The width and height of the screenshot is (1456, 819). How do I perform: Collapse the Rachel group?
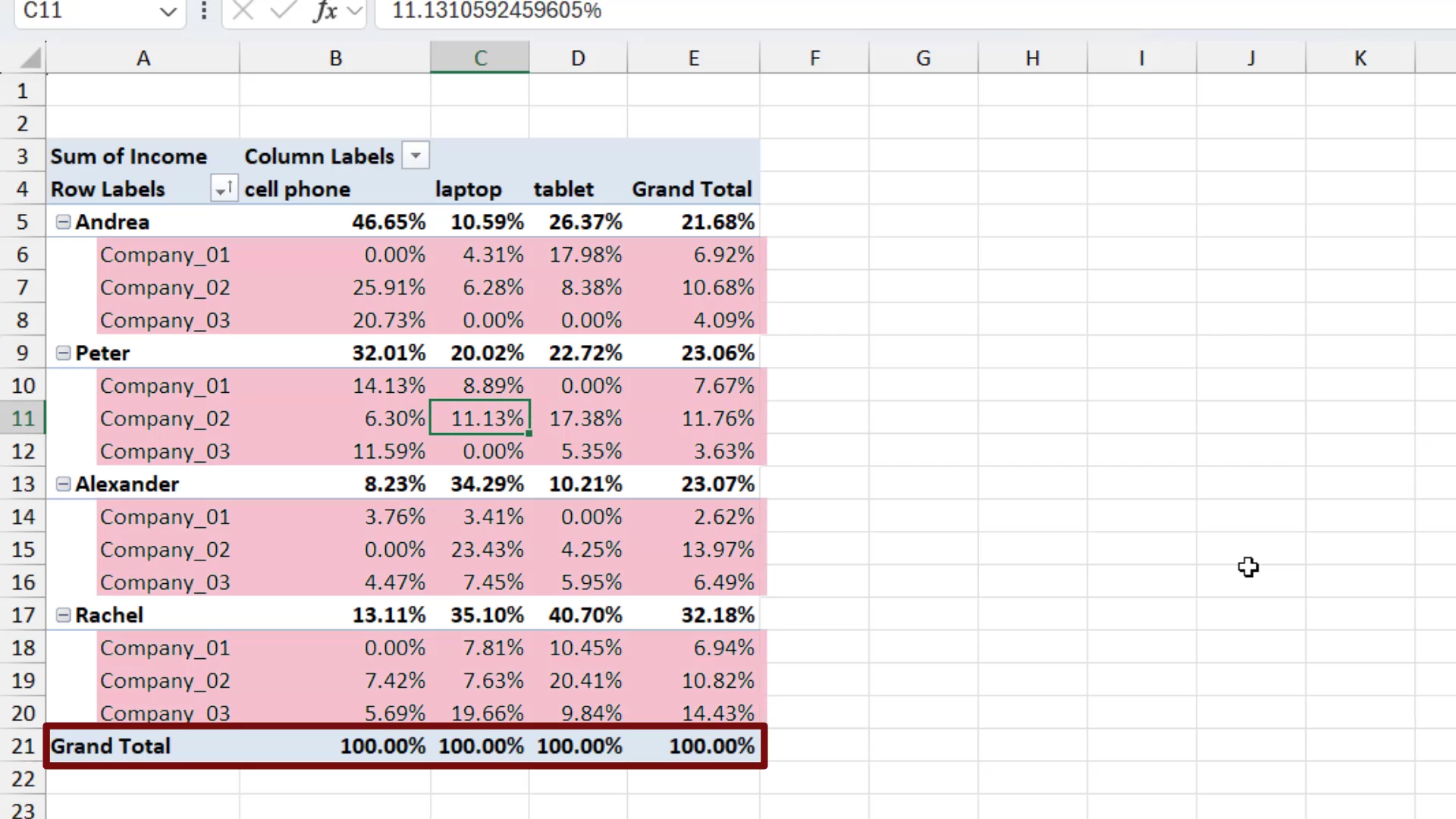tap(64, 615)
